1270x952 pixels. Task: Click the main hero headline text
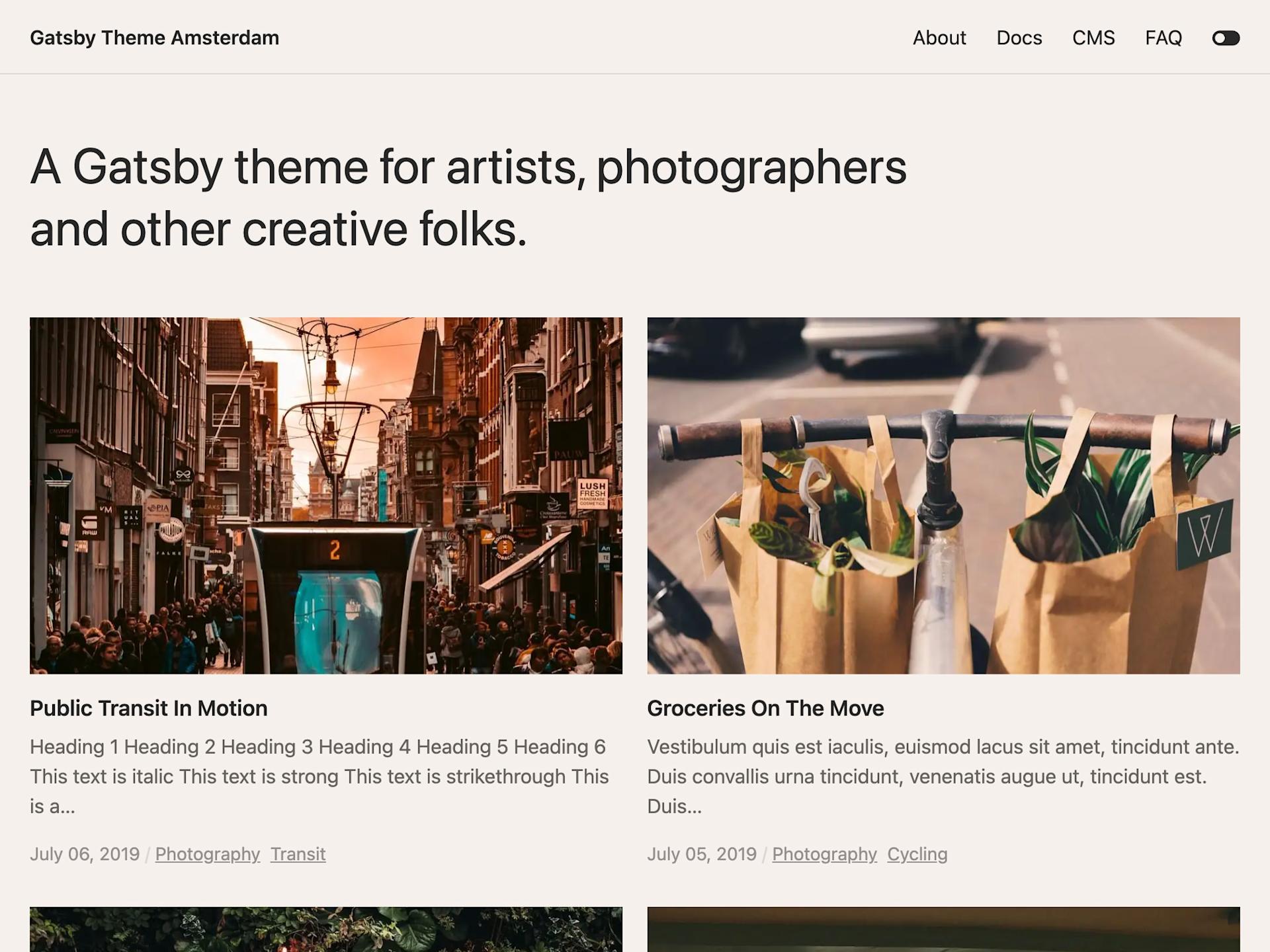[467, 197]
